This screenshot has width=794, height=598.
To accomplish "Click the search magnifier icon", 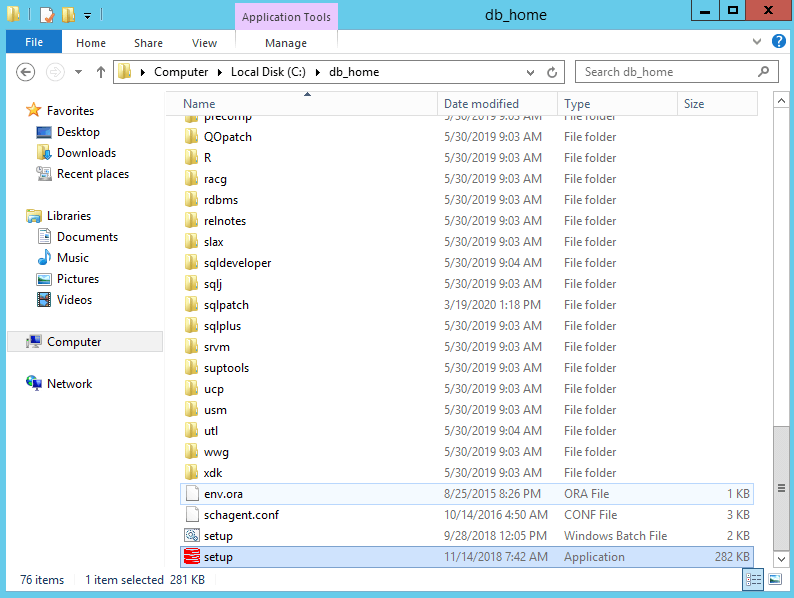I will [764, 71].
